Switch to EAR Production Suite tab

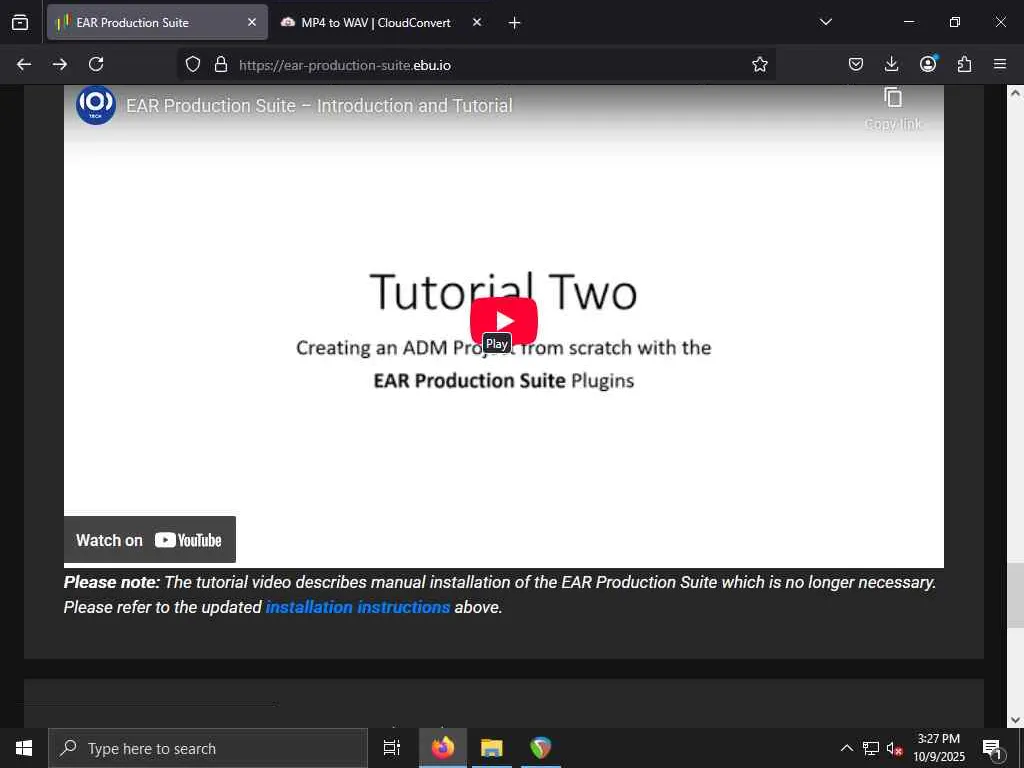[157, 22]
